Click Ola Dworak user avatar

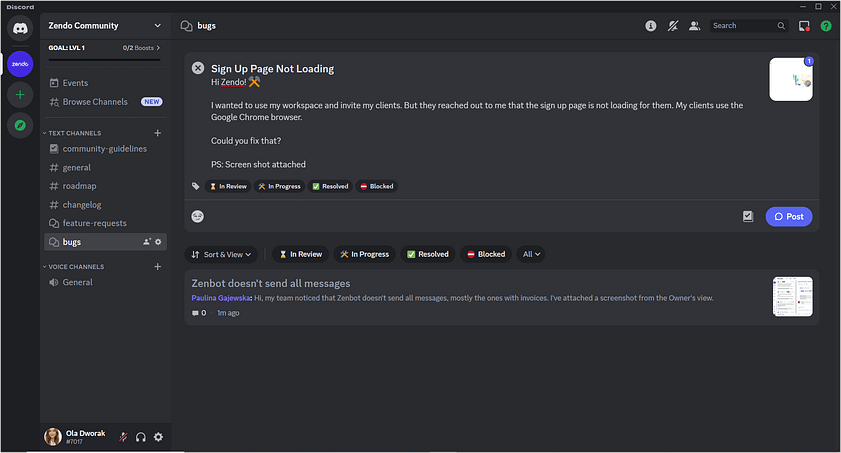[53, 437]
